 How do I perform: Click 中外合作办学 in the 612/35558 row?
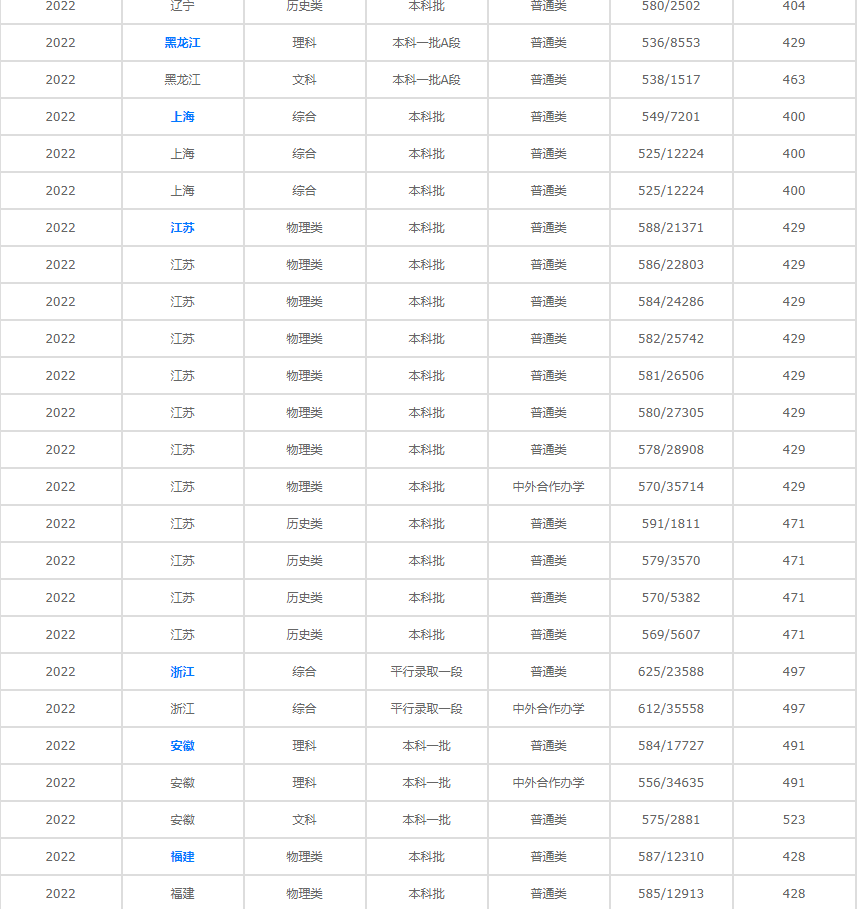click(x=548, y=709)
